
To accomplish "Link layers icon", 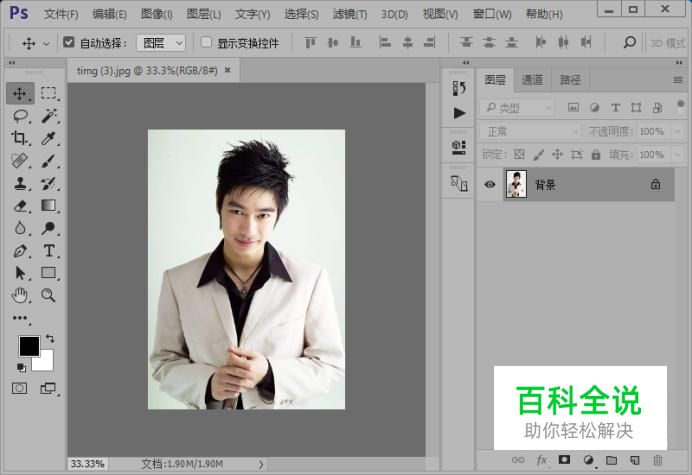I will click(518, 460).
